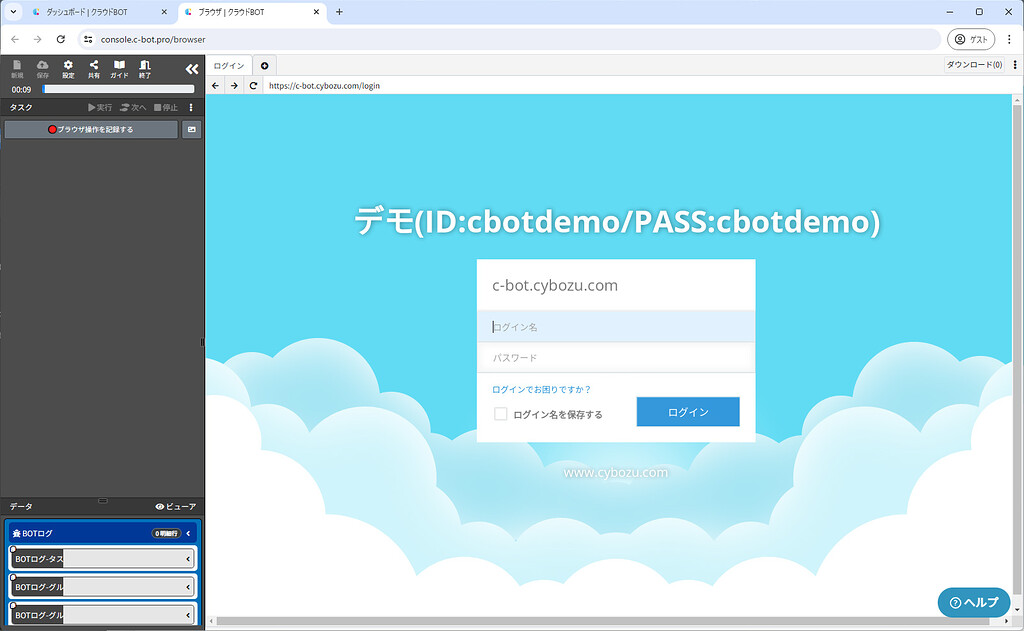Click the task timer progress bar
The height and width of the screenshot is (631, 1024).
coord(118,89)
